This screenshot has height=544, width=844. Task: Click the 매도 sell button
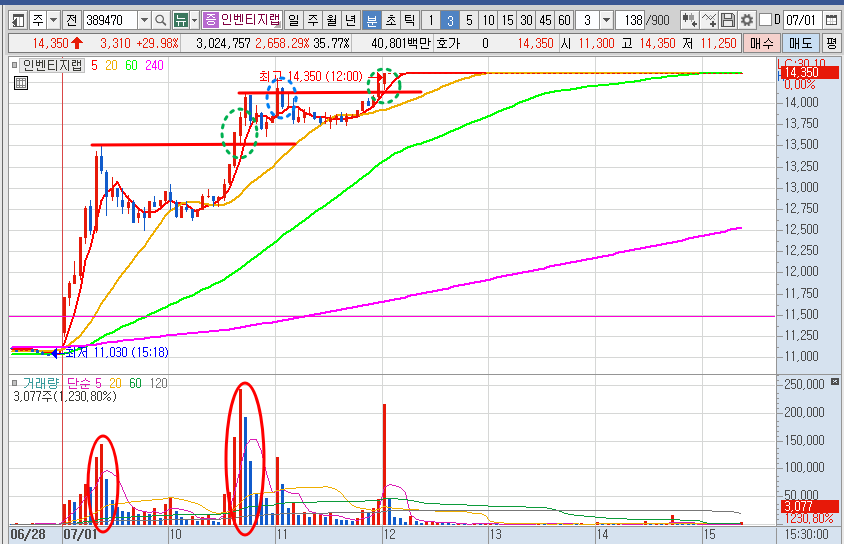800,43
